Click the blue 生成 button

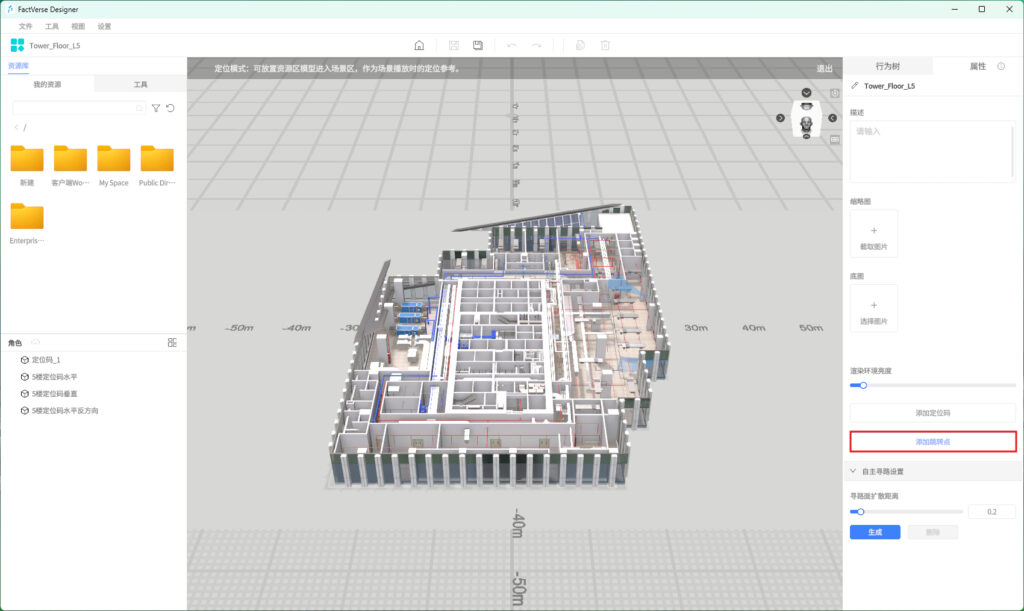pyautogui.click(x=875, y=532)
